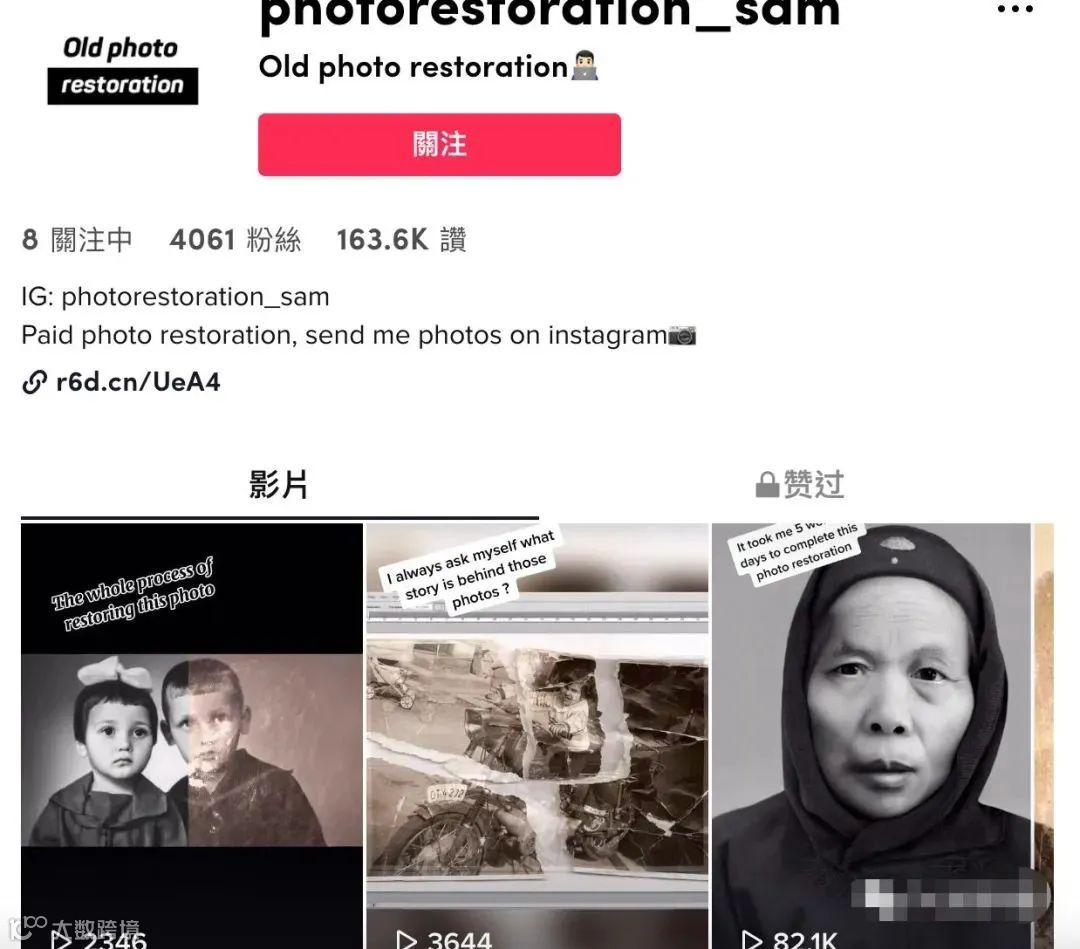Open the two children photo restoration video

(x=192, y=736)
